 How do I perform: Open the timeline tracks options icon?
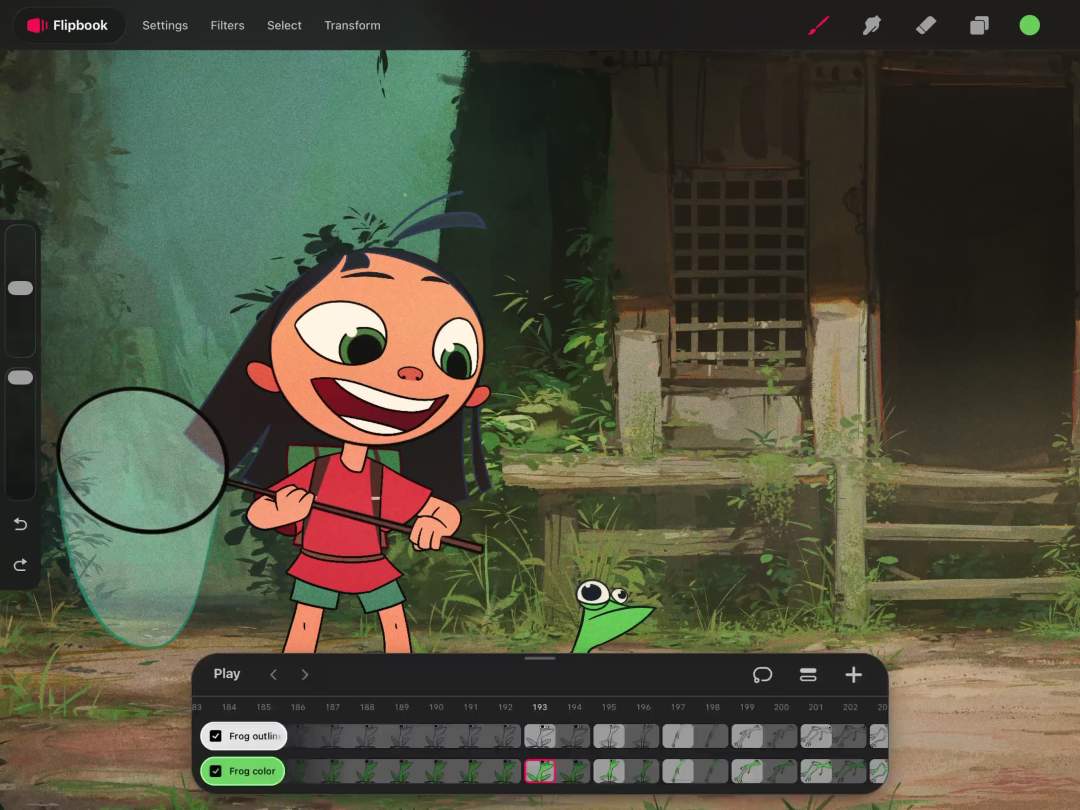(808, 674)
